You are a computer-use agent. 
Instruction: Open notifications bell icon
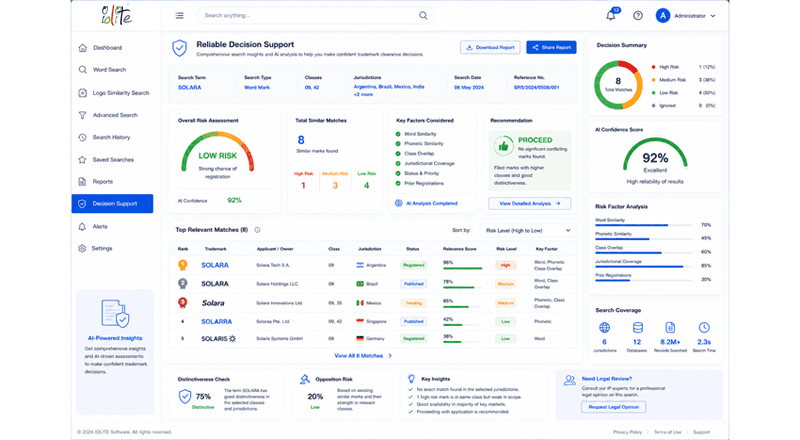611,15
